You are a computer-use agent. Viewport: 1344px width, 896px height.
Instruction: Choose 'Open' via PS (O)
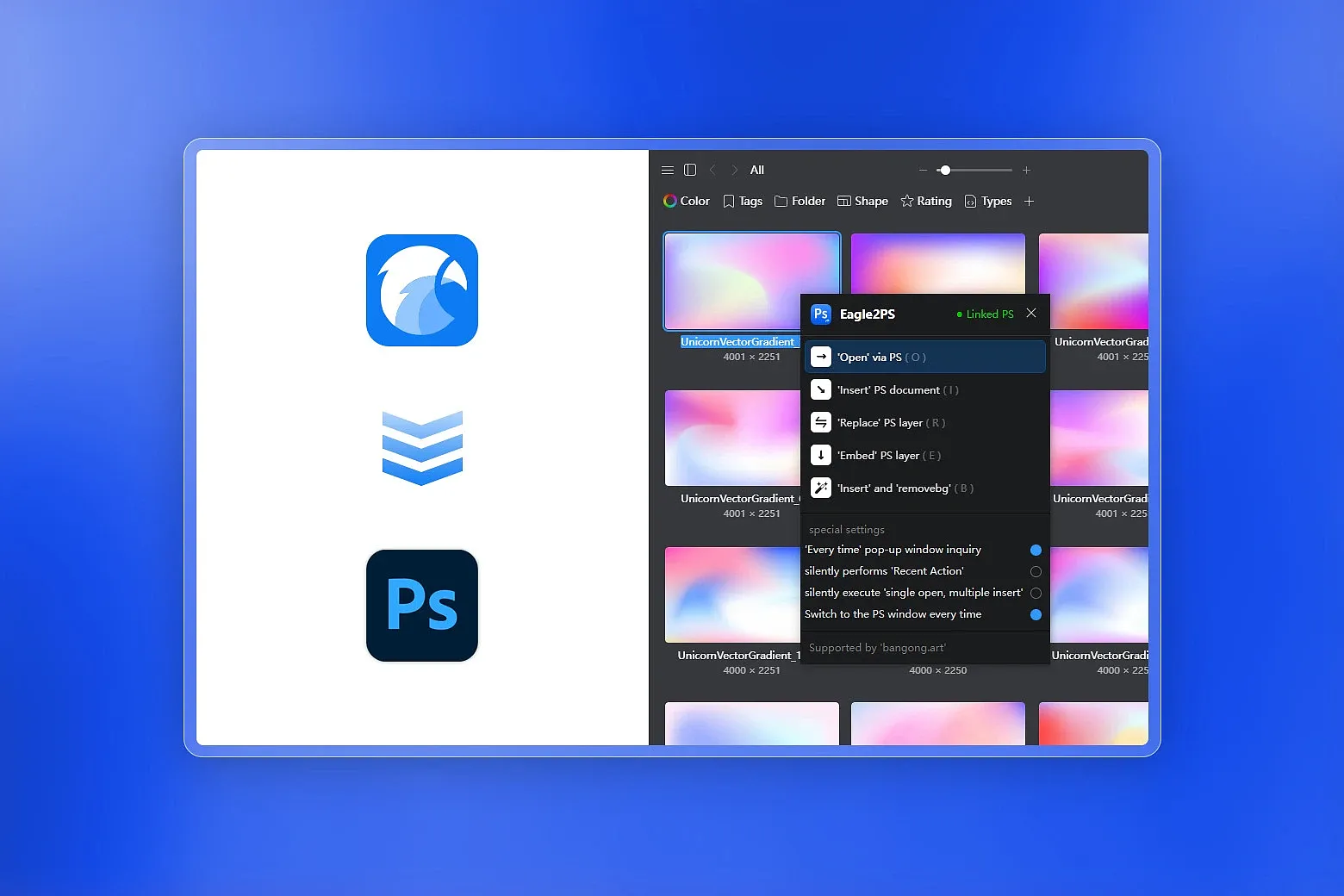925,357
